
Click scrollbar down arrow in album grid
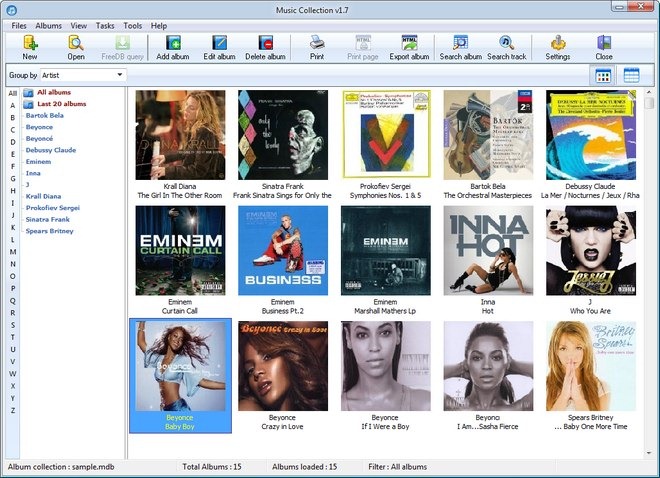(649, 454)
